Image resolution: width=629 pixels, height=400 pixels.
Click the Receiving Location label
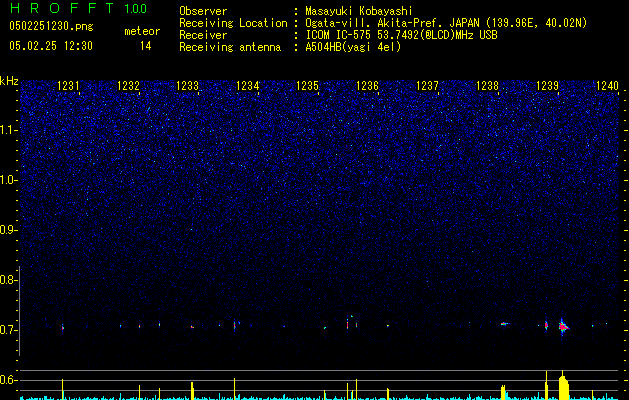pos(233,23)
